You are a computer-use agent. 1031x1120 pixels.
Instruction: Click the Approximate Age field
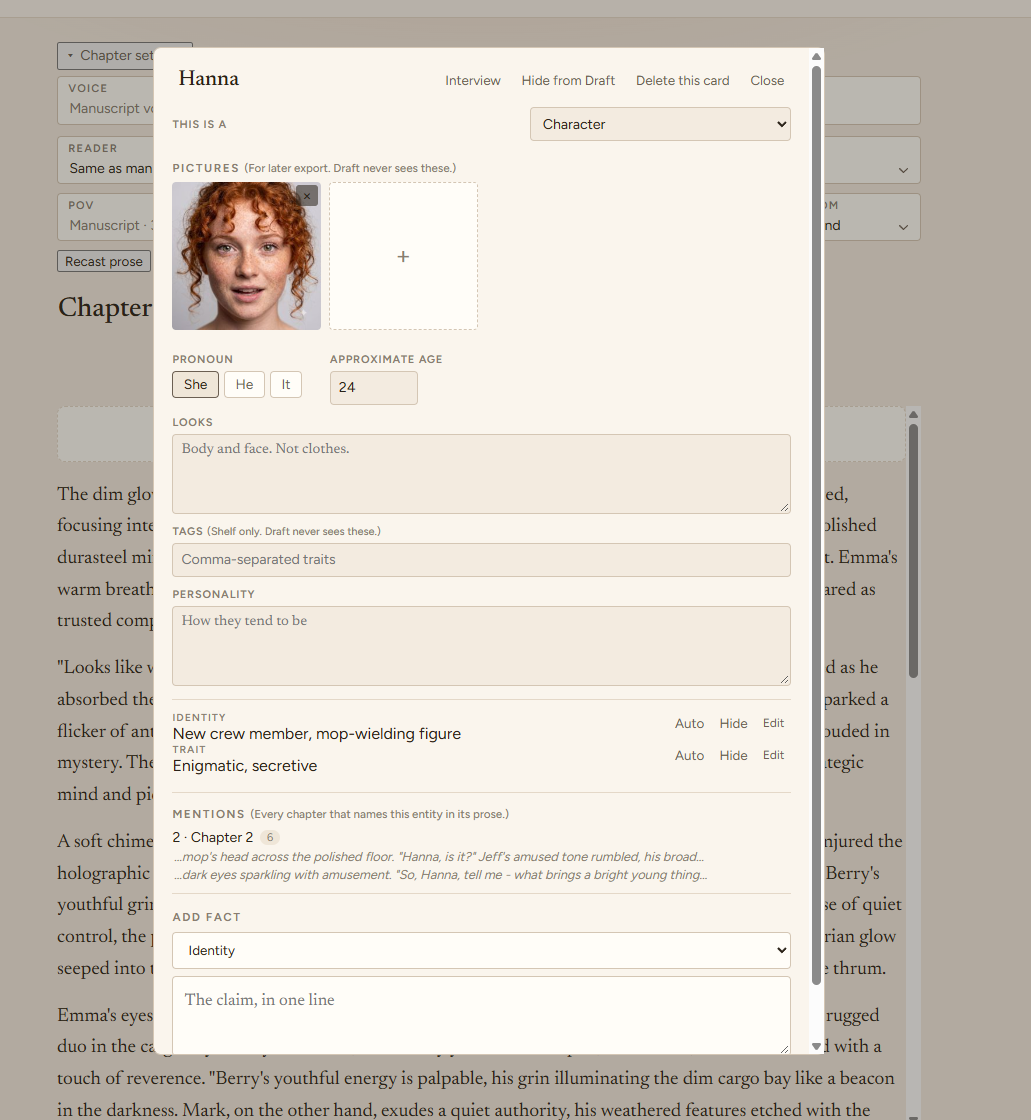(374, 388)
